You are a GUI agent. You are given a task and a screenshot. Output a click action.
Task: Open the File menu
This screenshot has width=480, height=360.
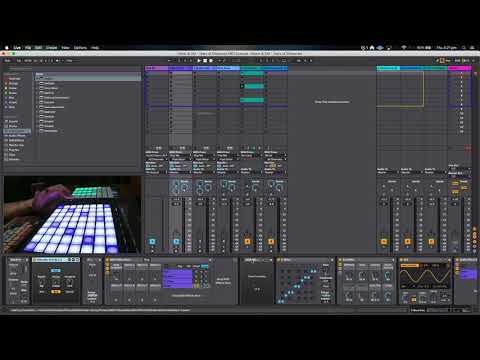pos(28,48)
